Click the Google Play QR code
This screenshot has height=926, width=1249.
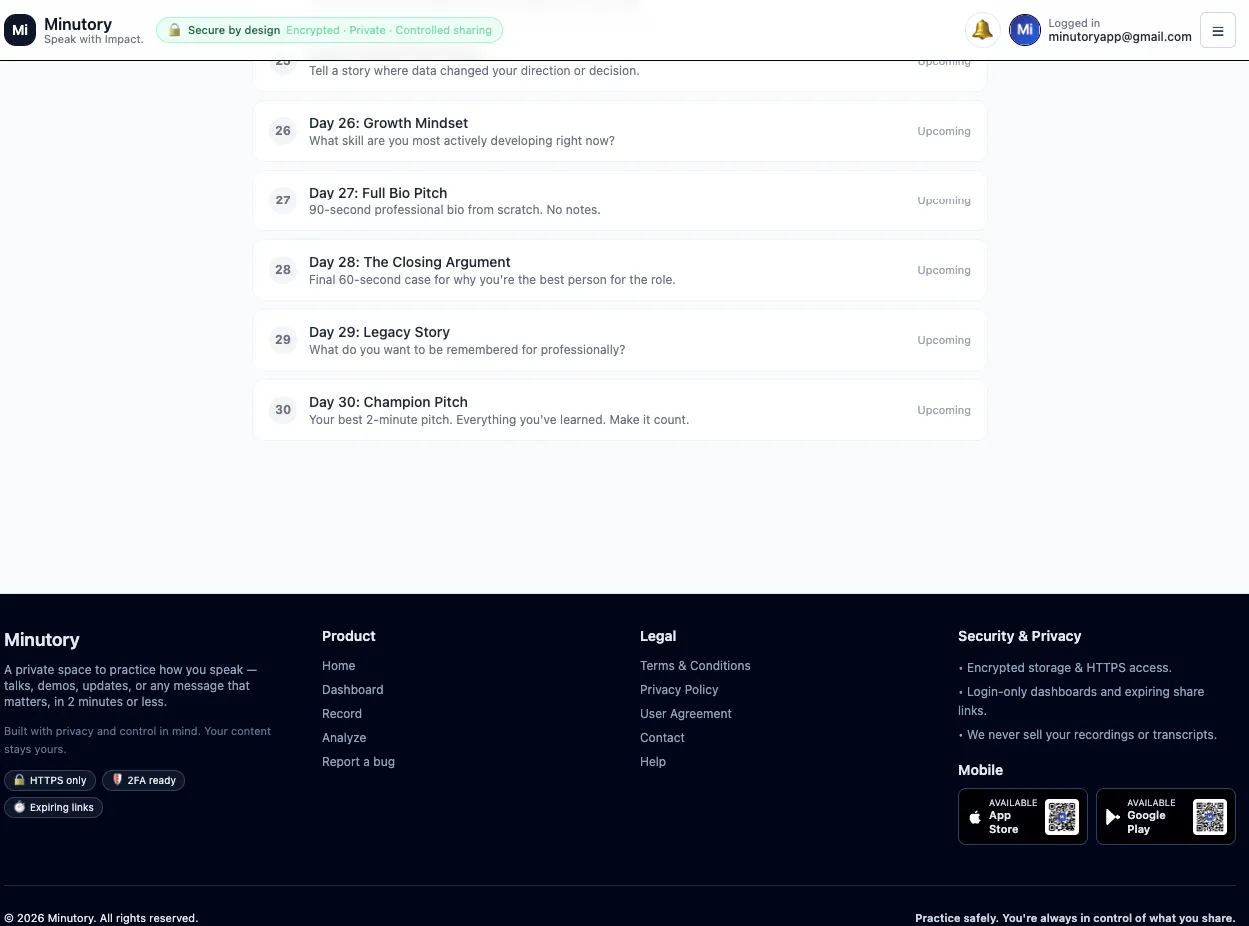pos(1210,817)
